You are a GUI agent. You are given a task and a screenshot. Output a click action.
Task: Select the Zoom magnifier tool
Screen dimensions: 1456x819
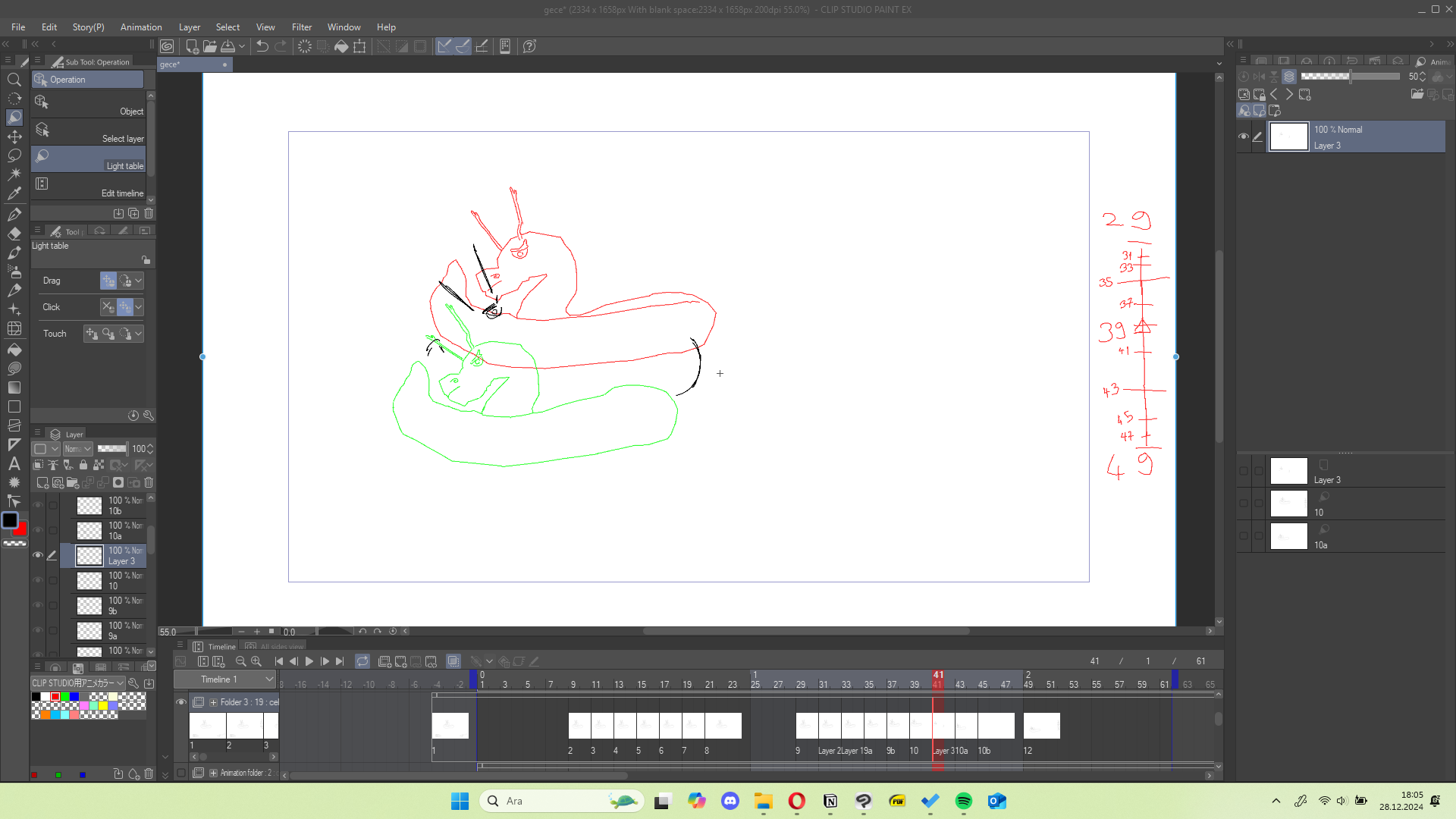tap(14, 80)
